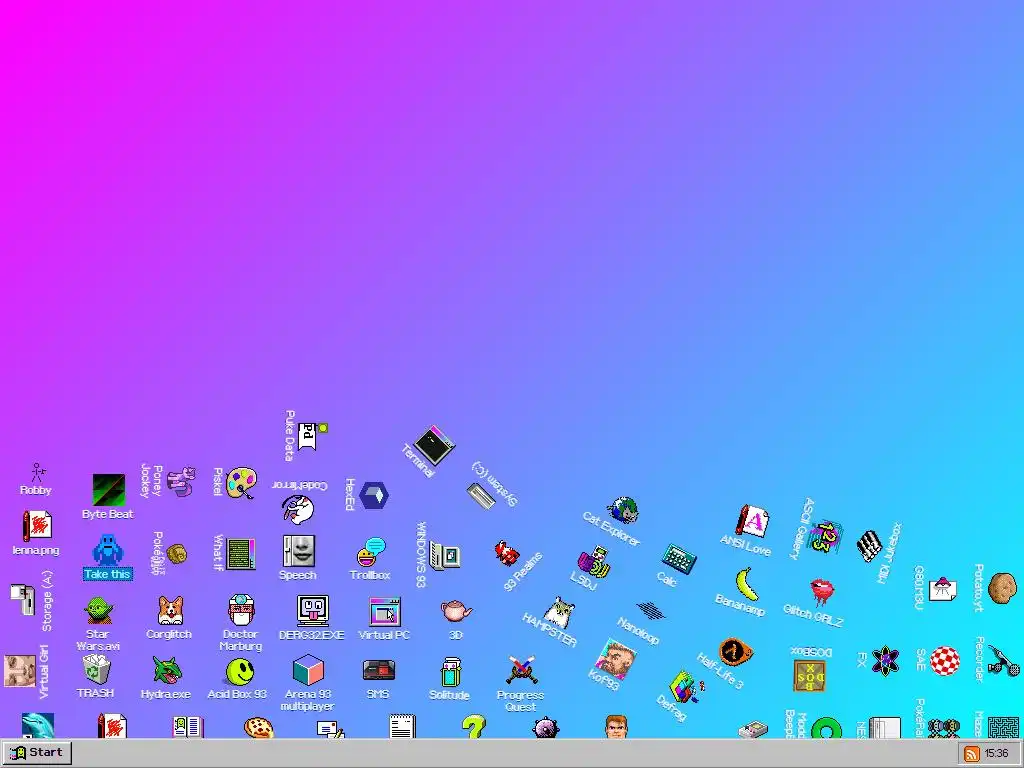
Task: Open the Poney Jockey icon
Action: pos(181,481)
